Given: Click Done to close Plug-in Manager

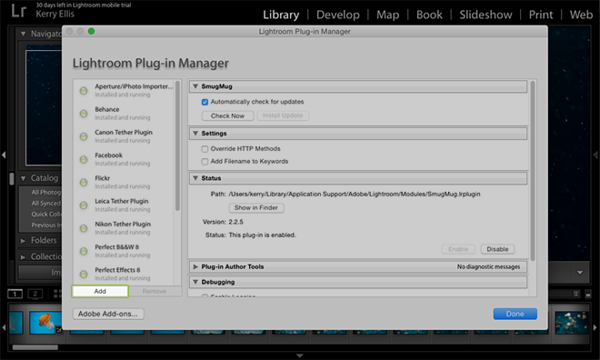Looking at the screenshot, I should (x=515, y=314).
